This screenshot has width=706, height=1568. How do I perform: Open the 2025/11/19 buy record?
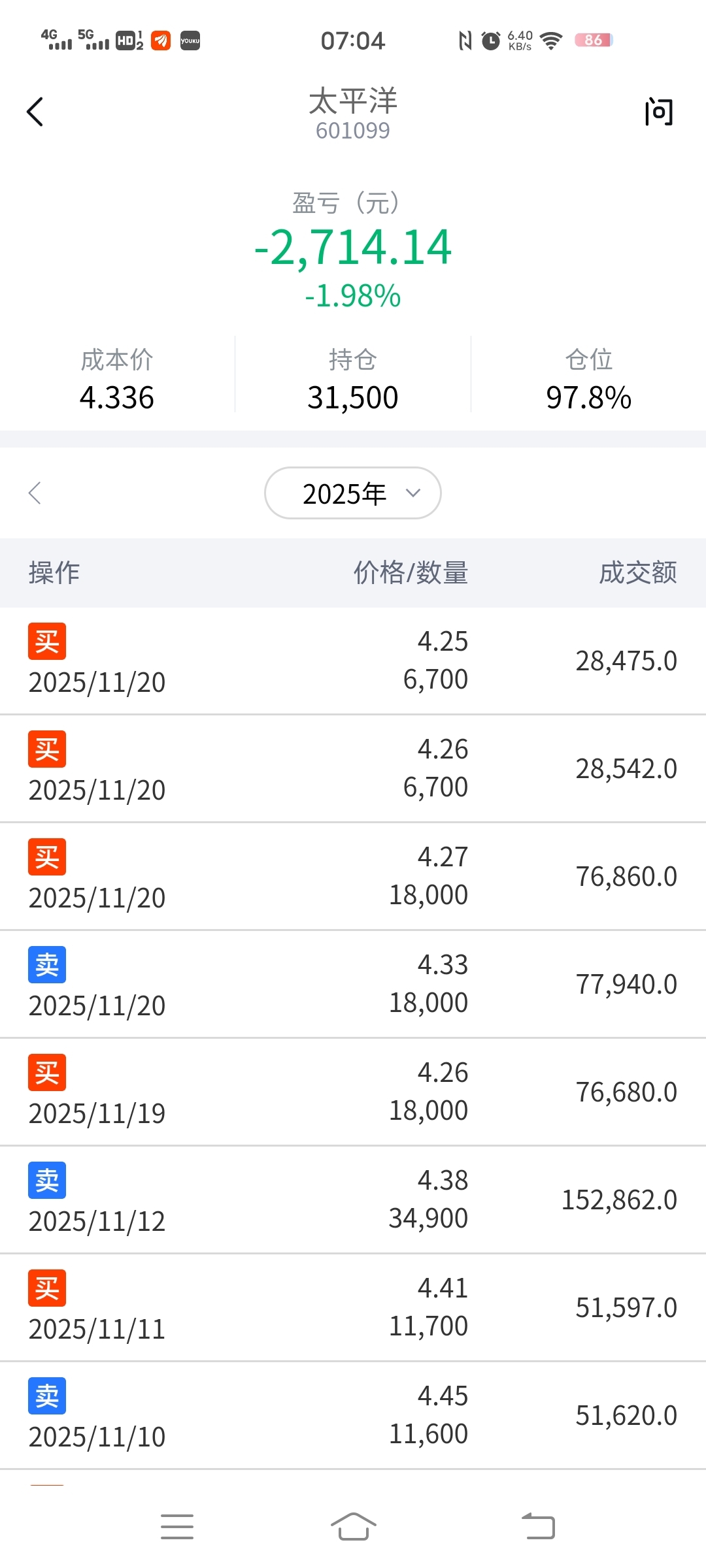pos(353,1092)
